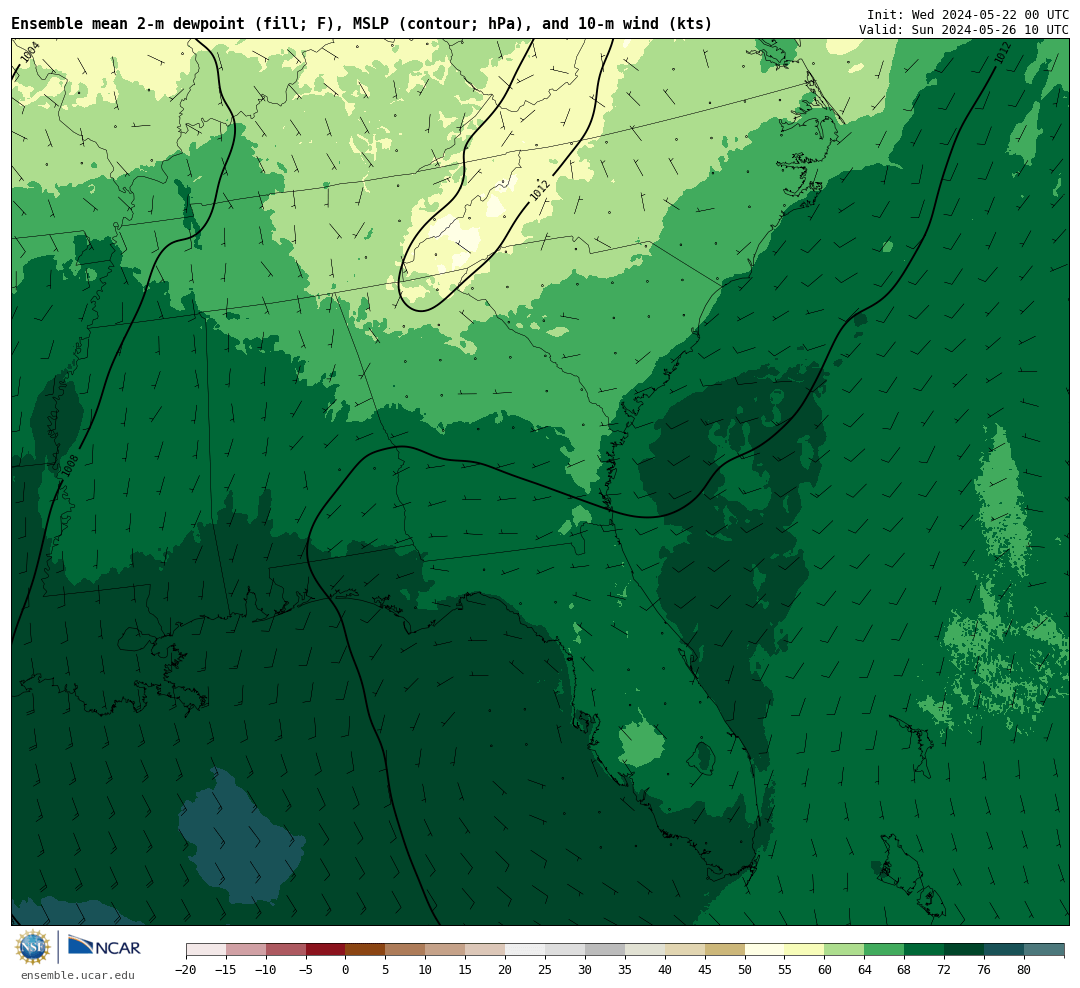Pick the above-80 gray-teal colorbar swatch
Screen dimensions: 1080x988
1045,950
